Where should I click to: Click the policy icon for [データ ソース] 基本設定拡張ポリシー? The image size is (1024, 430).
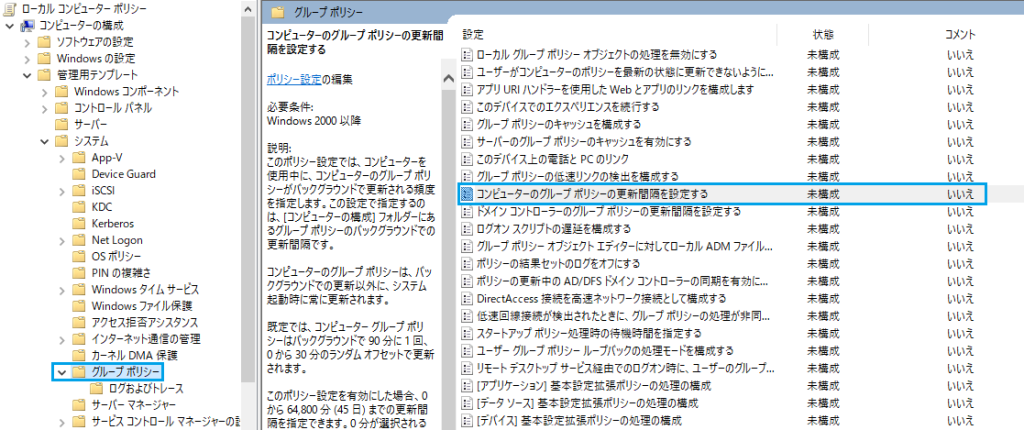(466, 403)
